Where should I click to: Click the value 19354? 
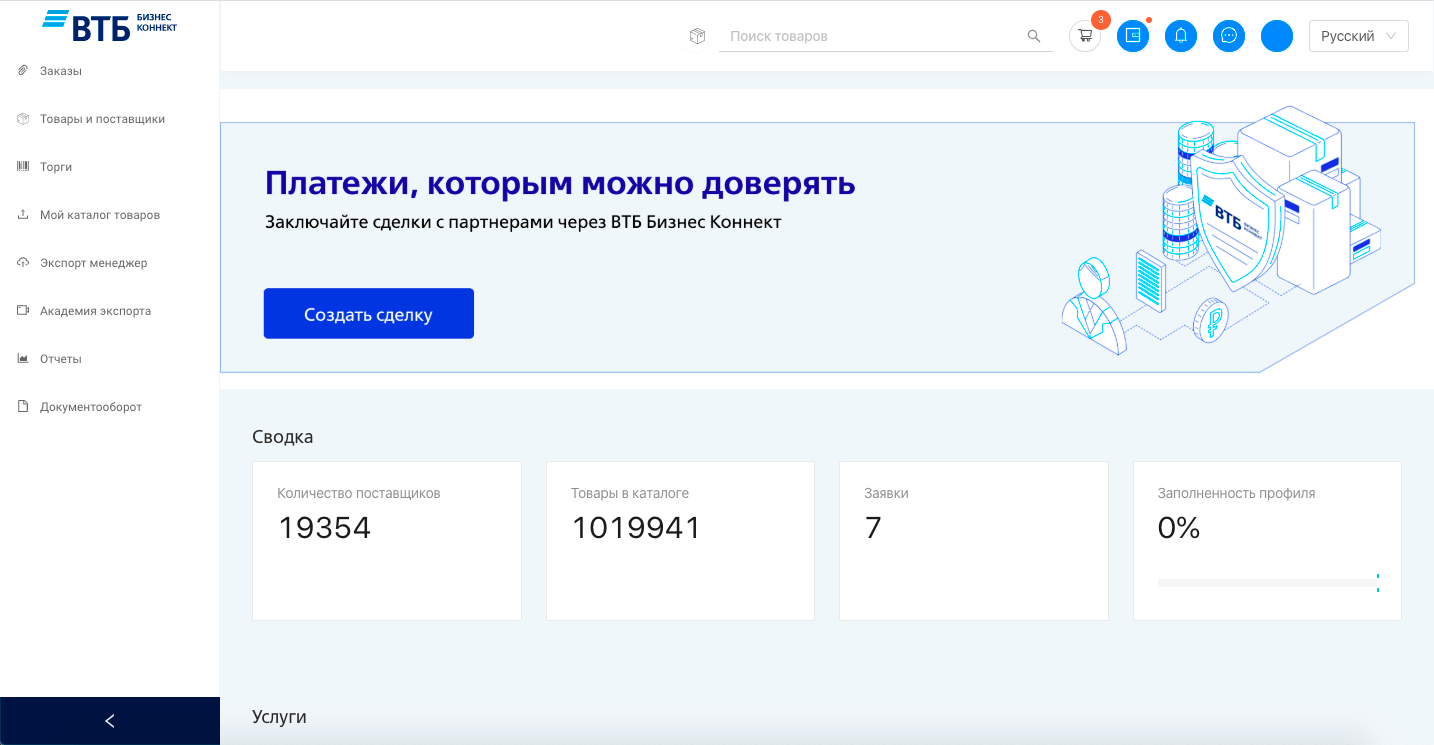tap(325, 528)
